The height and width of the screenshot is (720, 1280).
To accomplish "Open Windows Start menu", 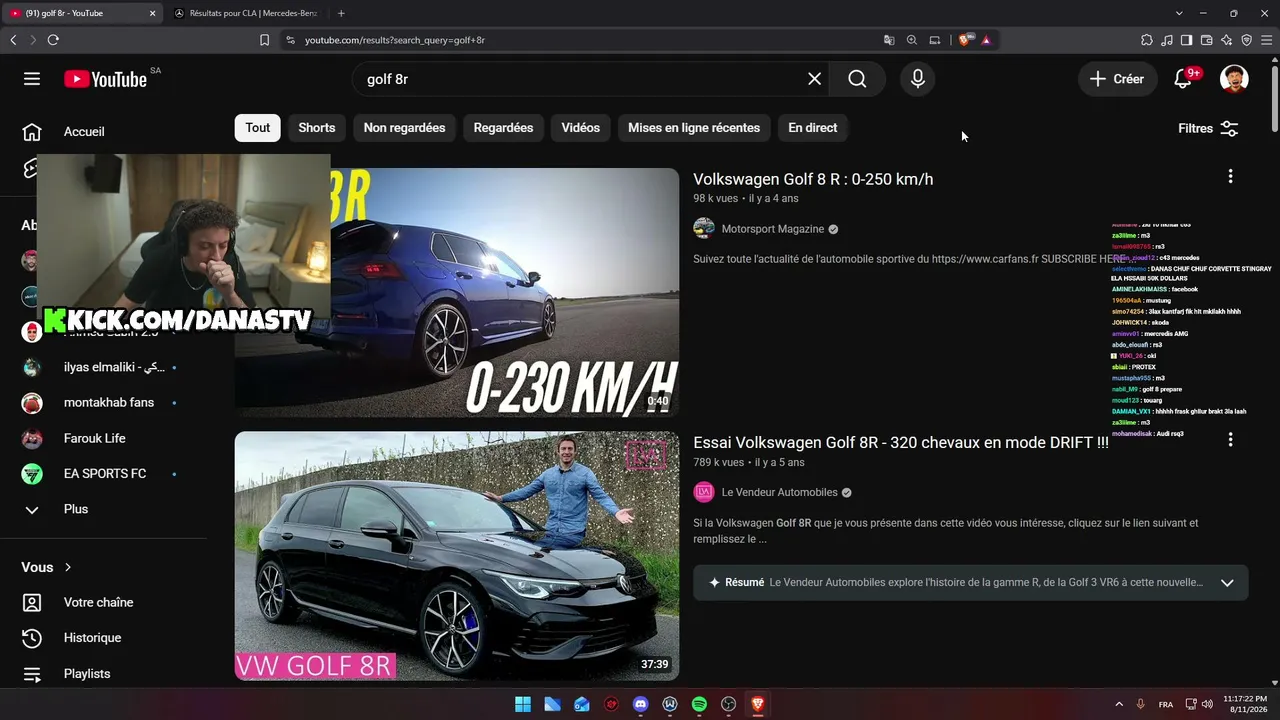I will (523, 704).
